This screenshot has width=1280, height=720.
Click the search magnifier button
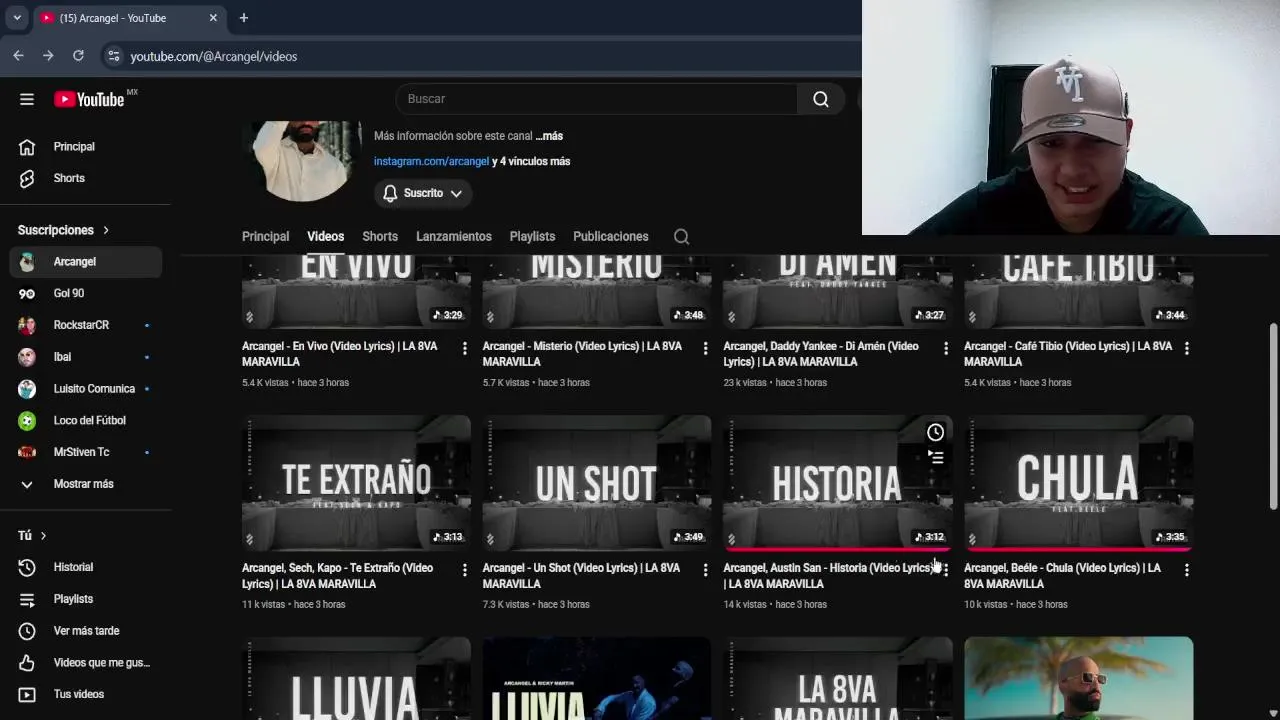(821, 99)
